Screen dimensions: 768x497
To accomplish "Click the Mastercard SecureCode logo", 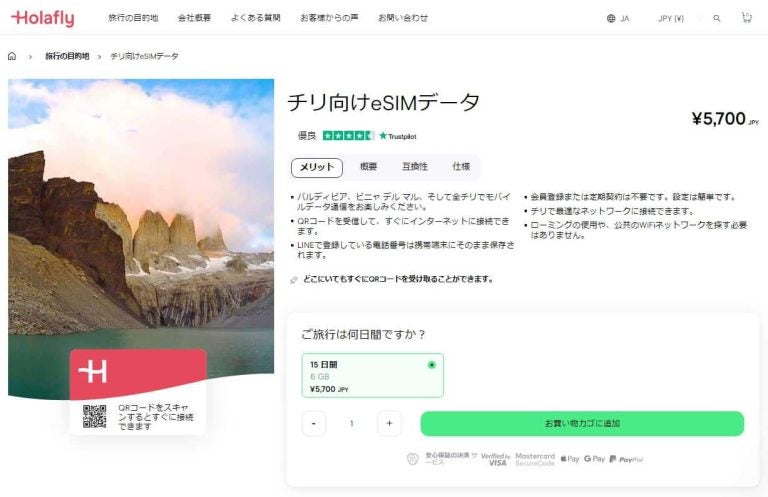I will pyautogui.click(x=535, y=459).
